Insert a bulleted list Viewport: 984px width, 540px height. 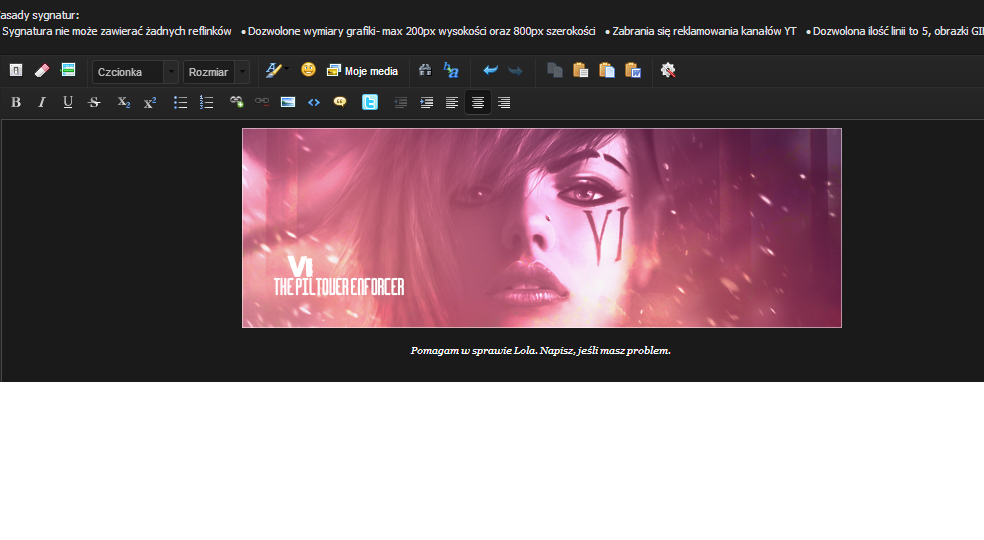pyautogui.click(x=180, y=102)
